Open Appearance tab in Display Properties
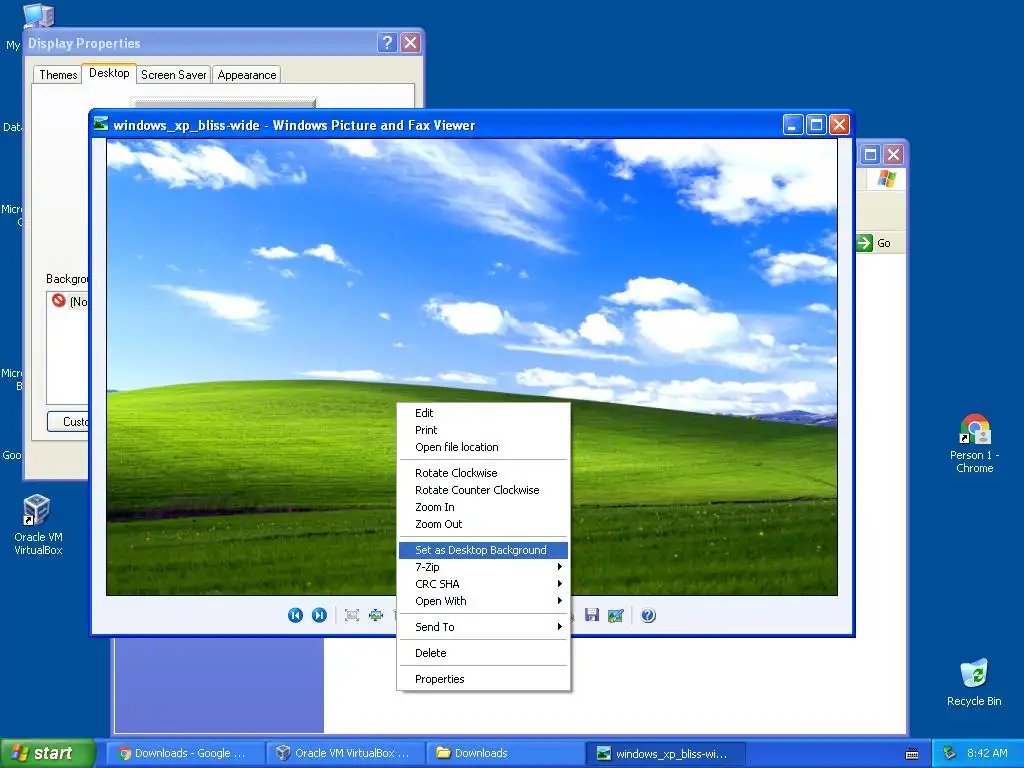 [247, 74]
